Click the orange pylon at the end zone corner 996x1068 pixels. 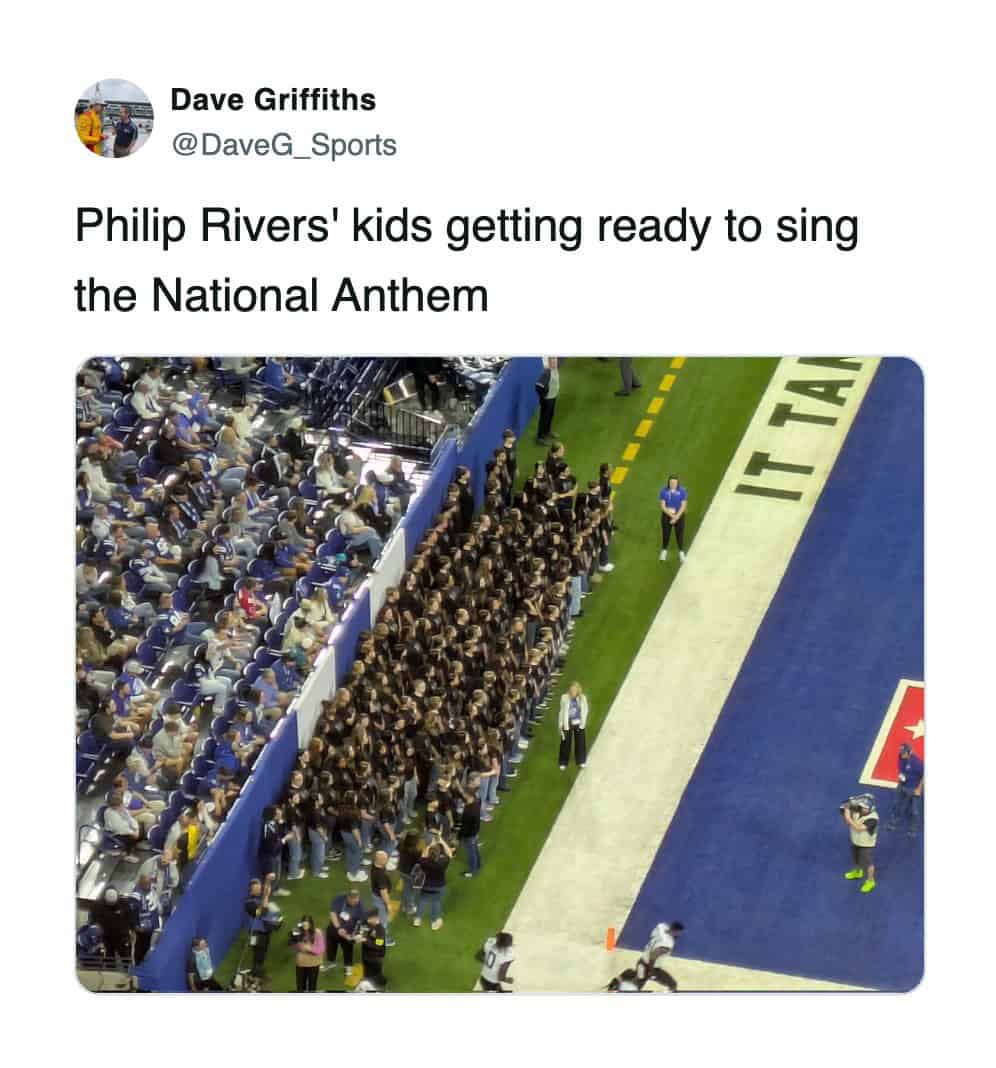pyautogui.click(x=610, y=938)
